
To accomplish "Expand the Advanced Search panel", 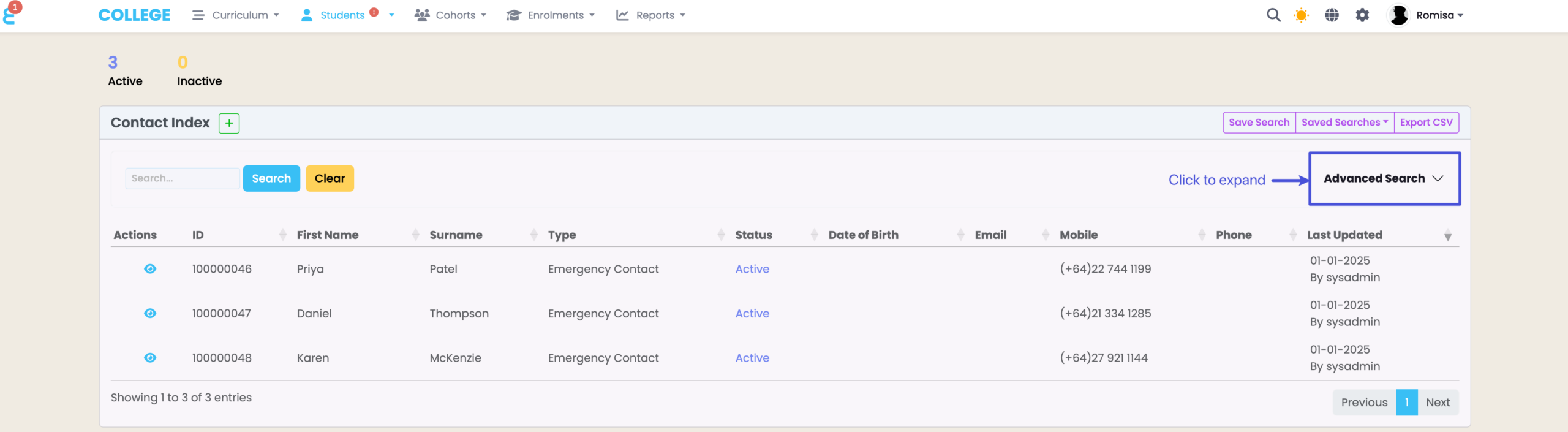I will tap(1384, 178).
